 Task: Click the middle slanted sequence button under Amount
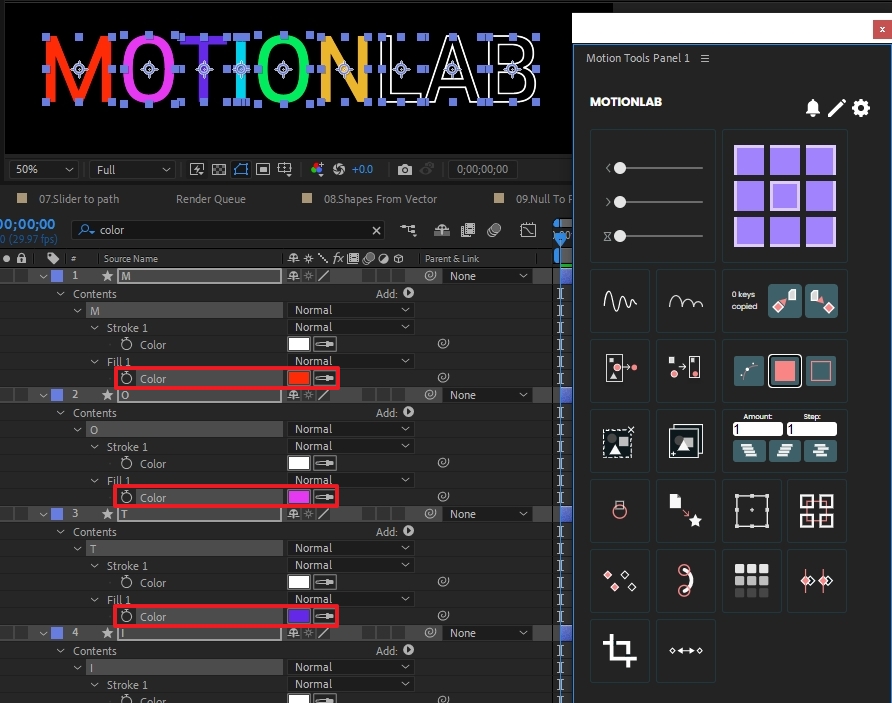(784, 451)
